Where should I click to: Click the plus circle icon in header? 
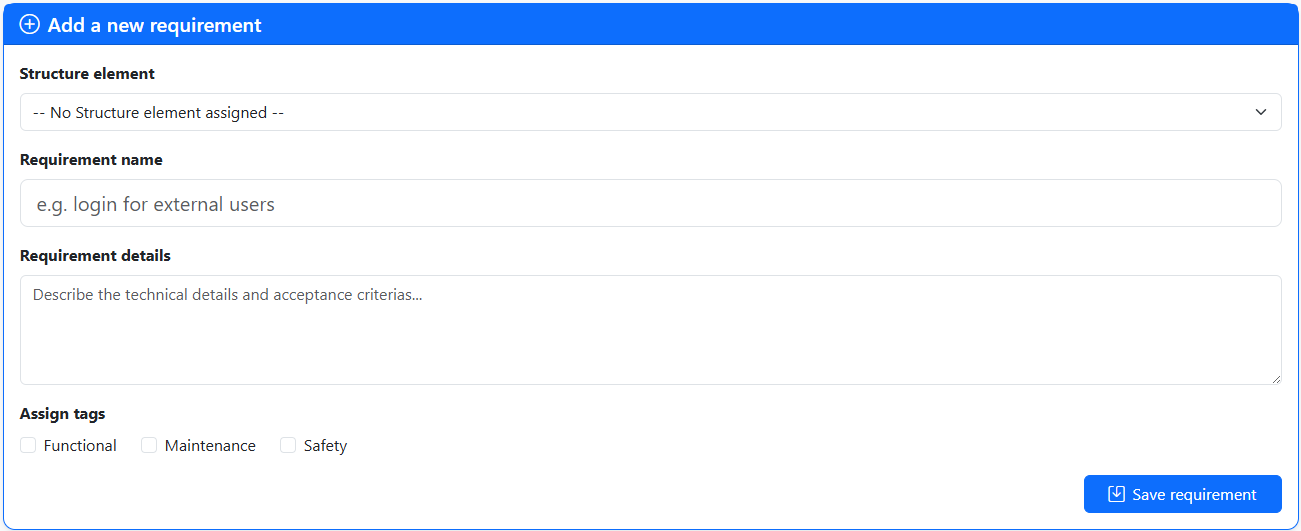(30, 25)
